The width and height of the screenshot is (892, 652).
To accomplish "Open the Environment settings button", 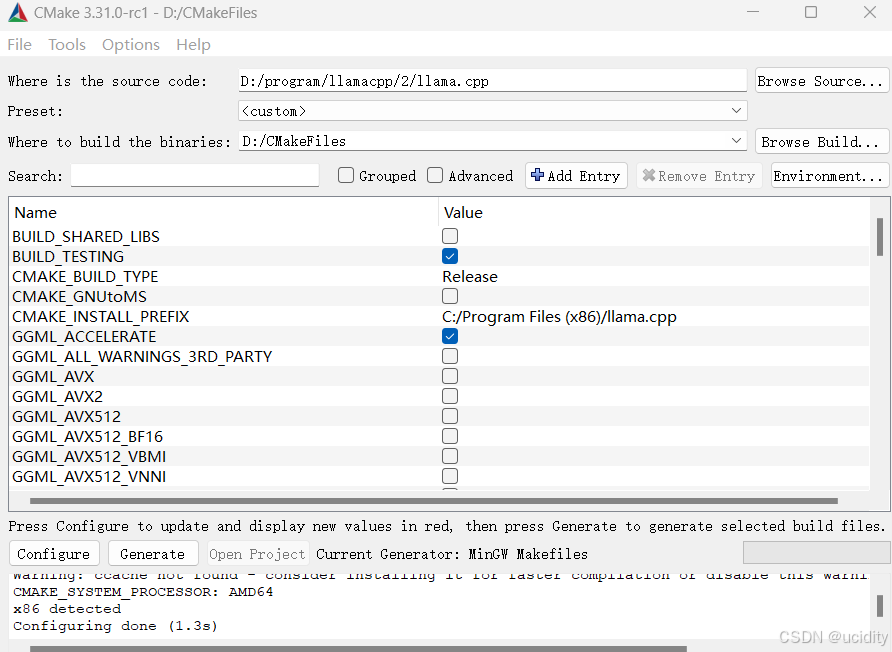I will 829,176.
